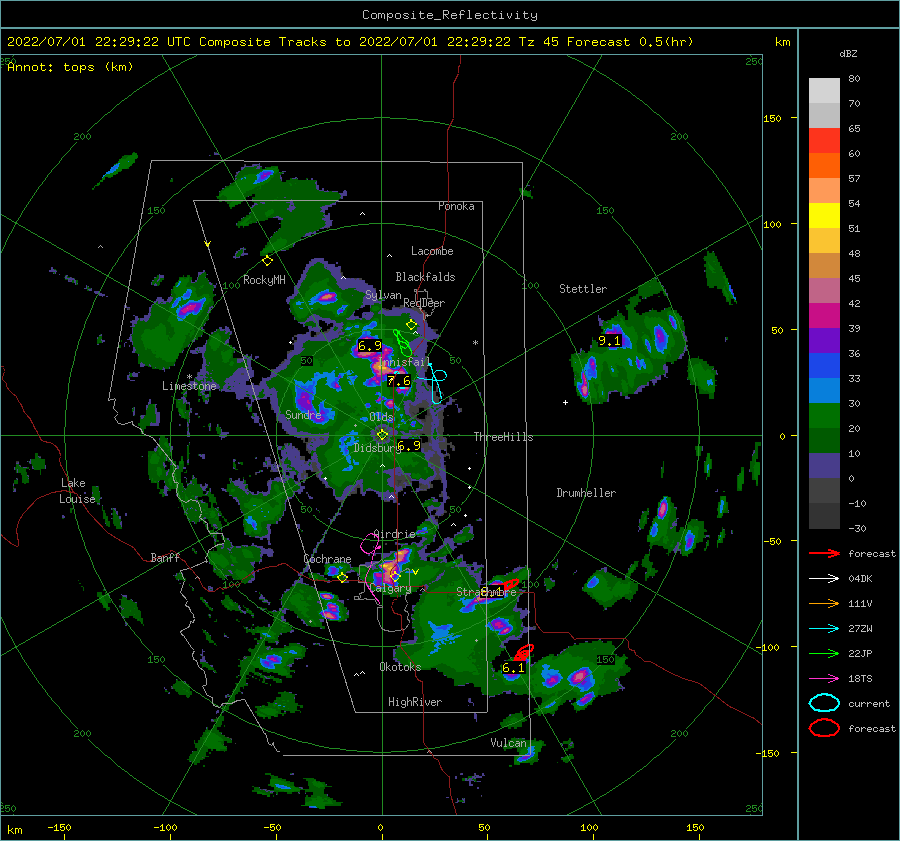Click the Airdrie label

395,534
